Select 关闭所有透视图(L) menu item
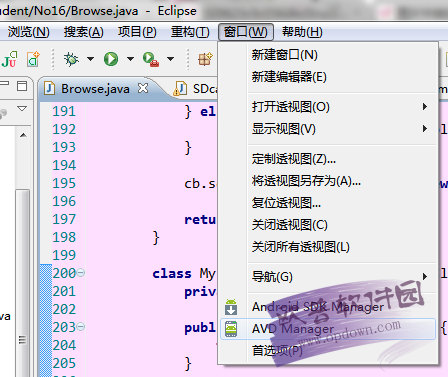The height and width of the screenshot is (377, 448). [x=328, y=247]
